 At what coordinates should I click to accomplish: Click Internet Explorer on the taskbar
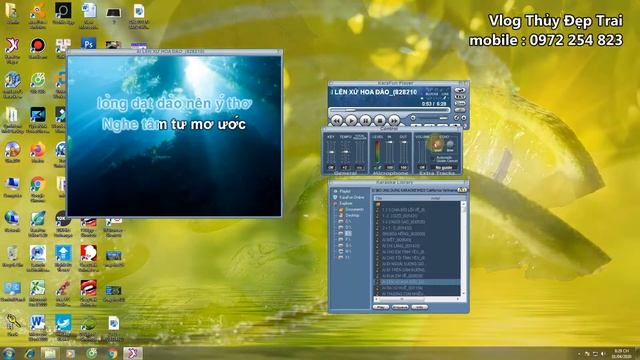[x=30, y=353]
